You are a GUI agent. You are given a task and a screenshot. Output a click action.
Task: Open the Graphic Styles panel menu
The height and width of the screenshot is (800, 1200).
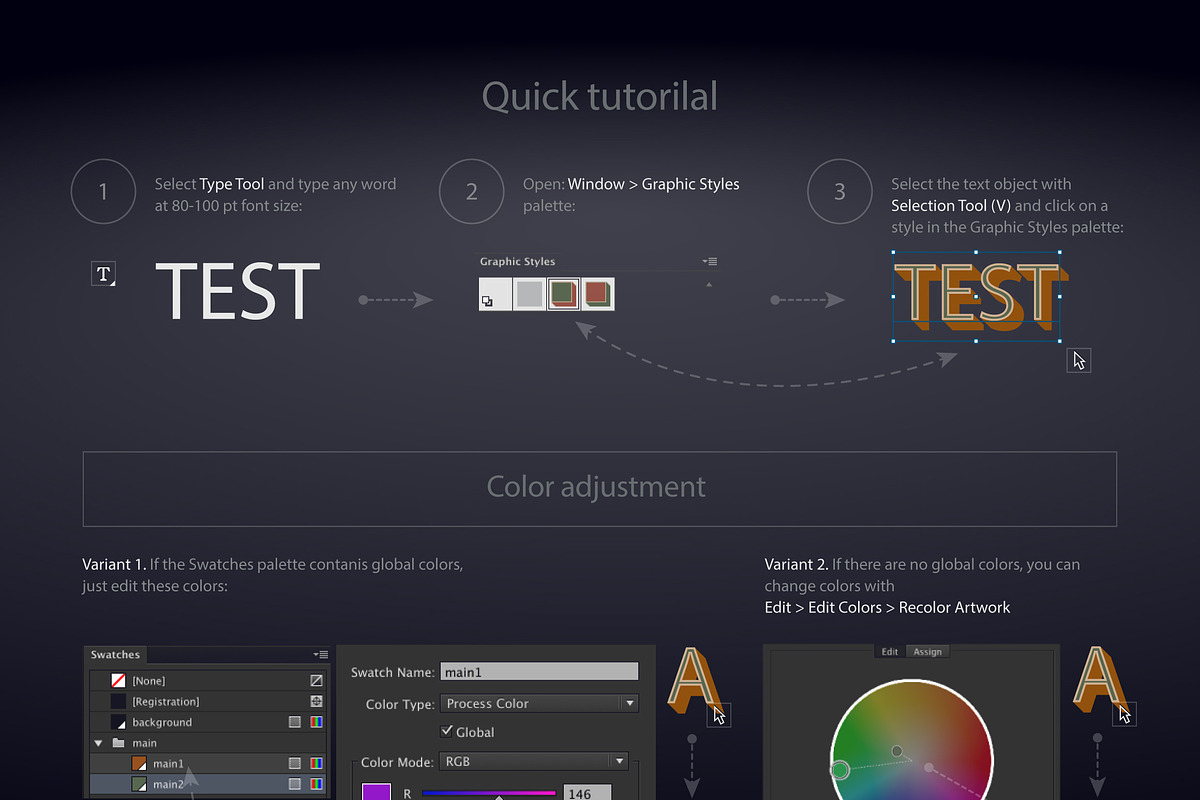coord(710,262)
